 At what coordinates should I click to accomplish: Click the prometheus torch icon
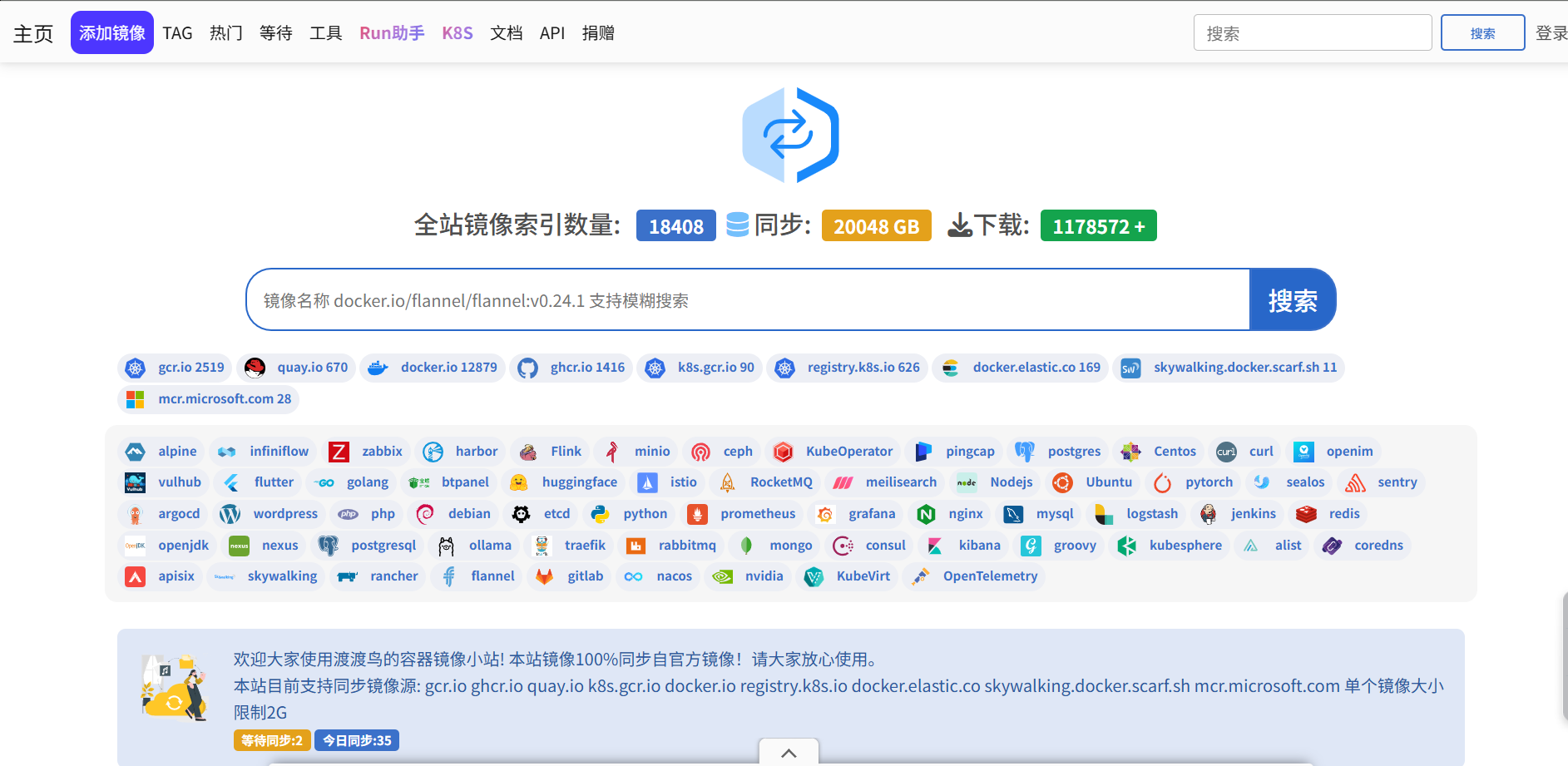[x=697, y=514]
